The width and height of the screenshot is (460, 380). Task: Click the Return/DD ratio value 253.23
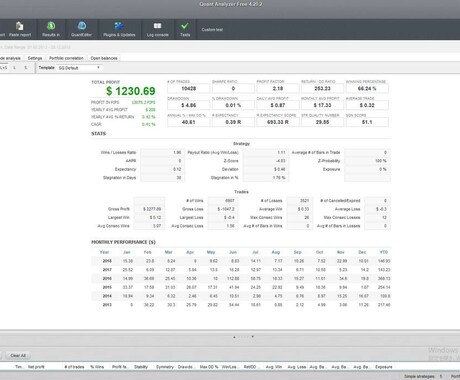click(322, 88)
